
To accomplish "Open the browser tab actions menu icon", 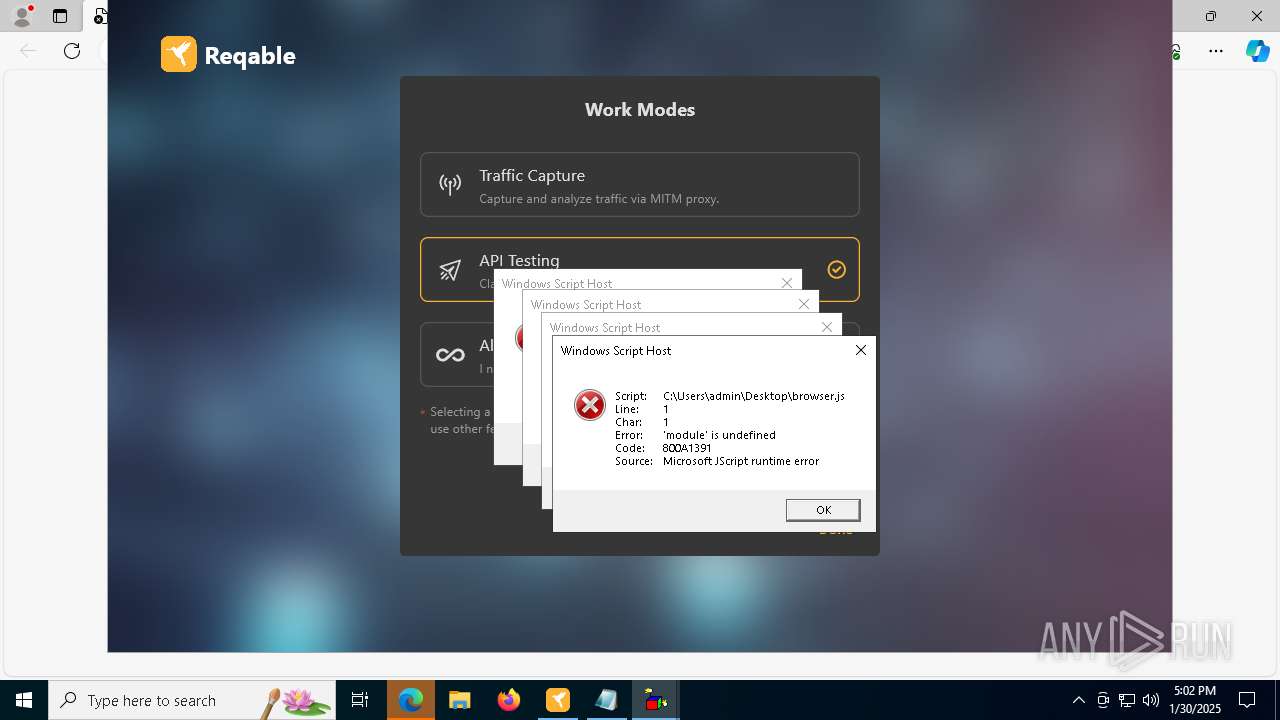I will point(60,16).
